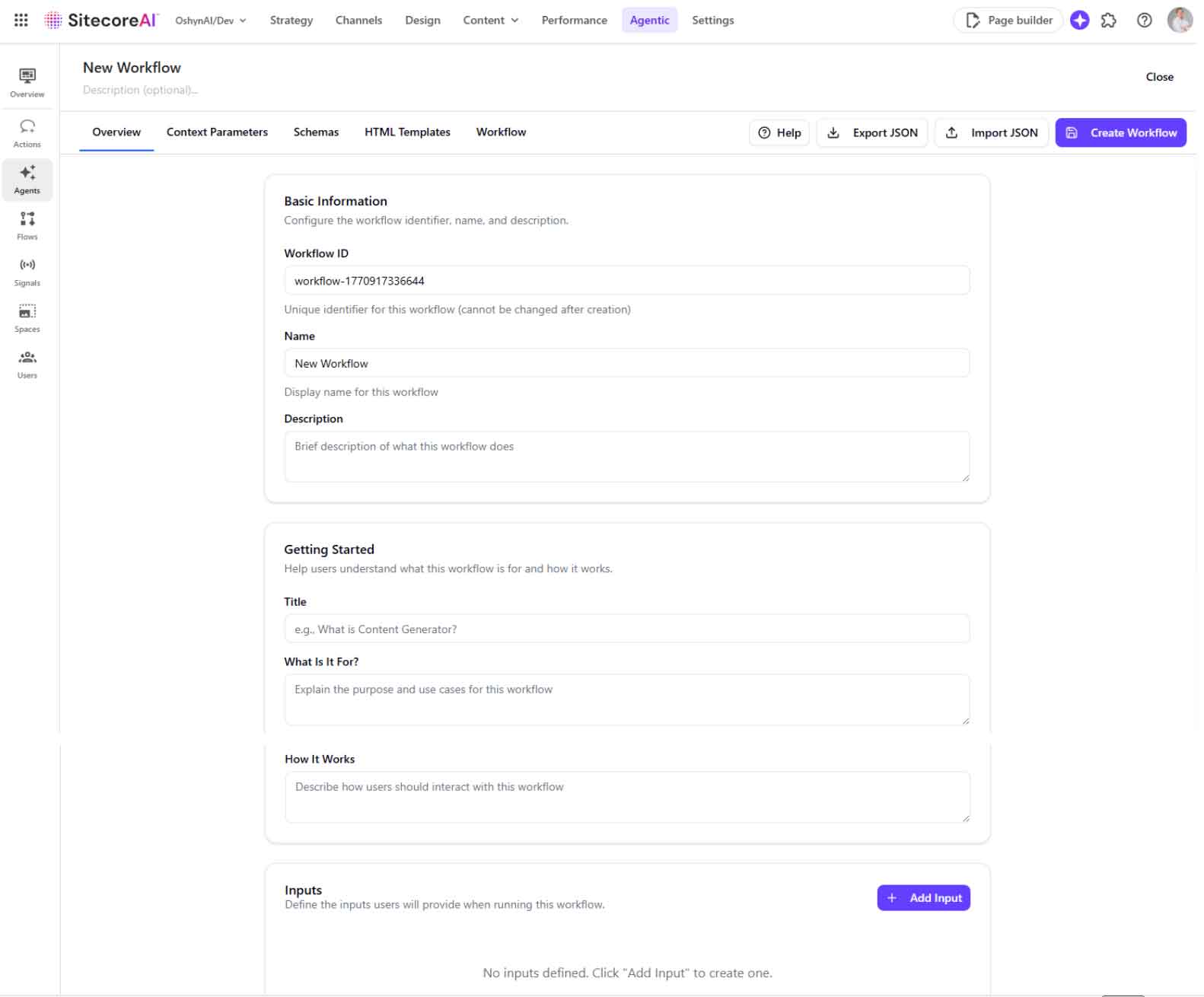Select the Agents sidebar icon
The height and width of the screenshot is (997, 1204).
click(27, 180)
